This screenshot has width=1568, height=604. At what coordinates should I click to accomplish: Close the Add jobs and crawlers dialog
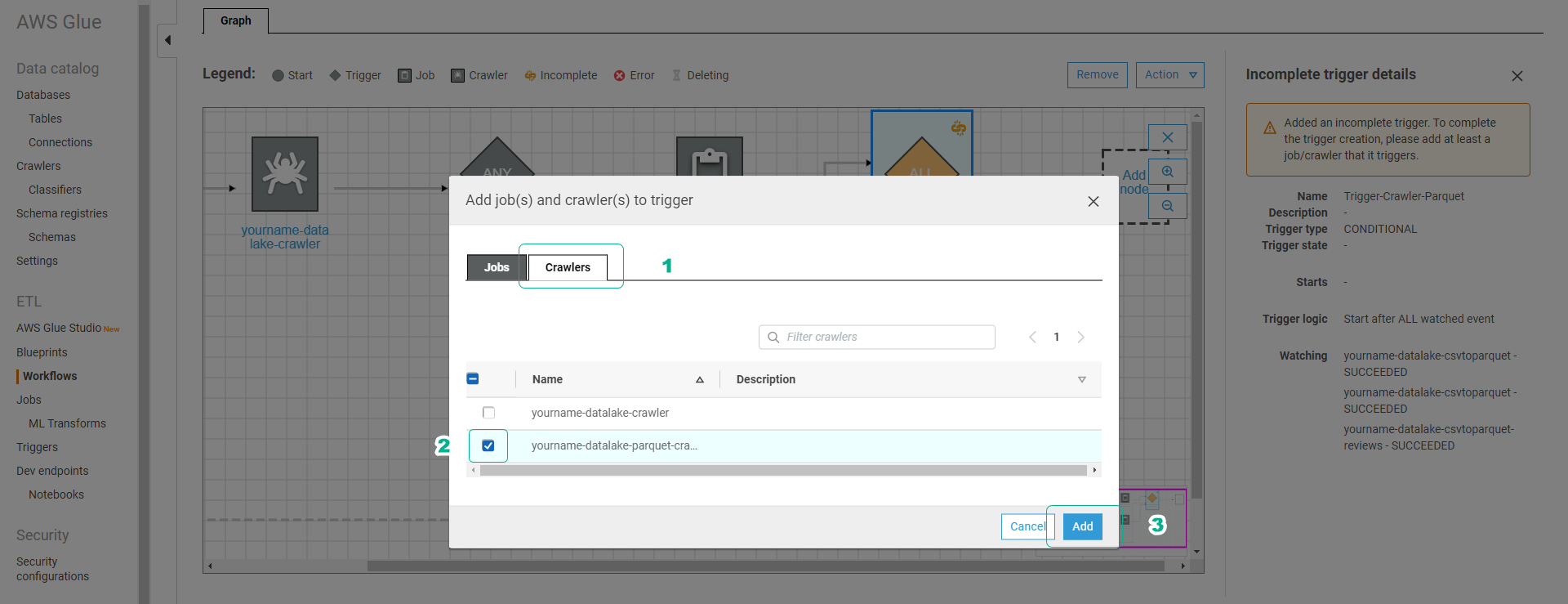coord(1093,201)
